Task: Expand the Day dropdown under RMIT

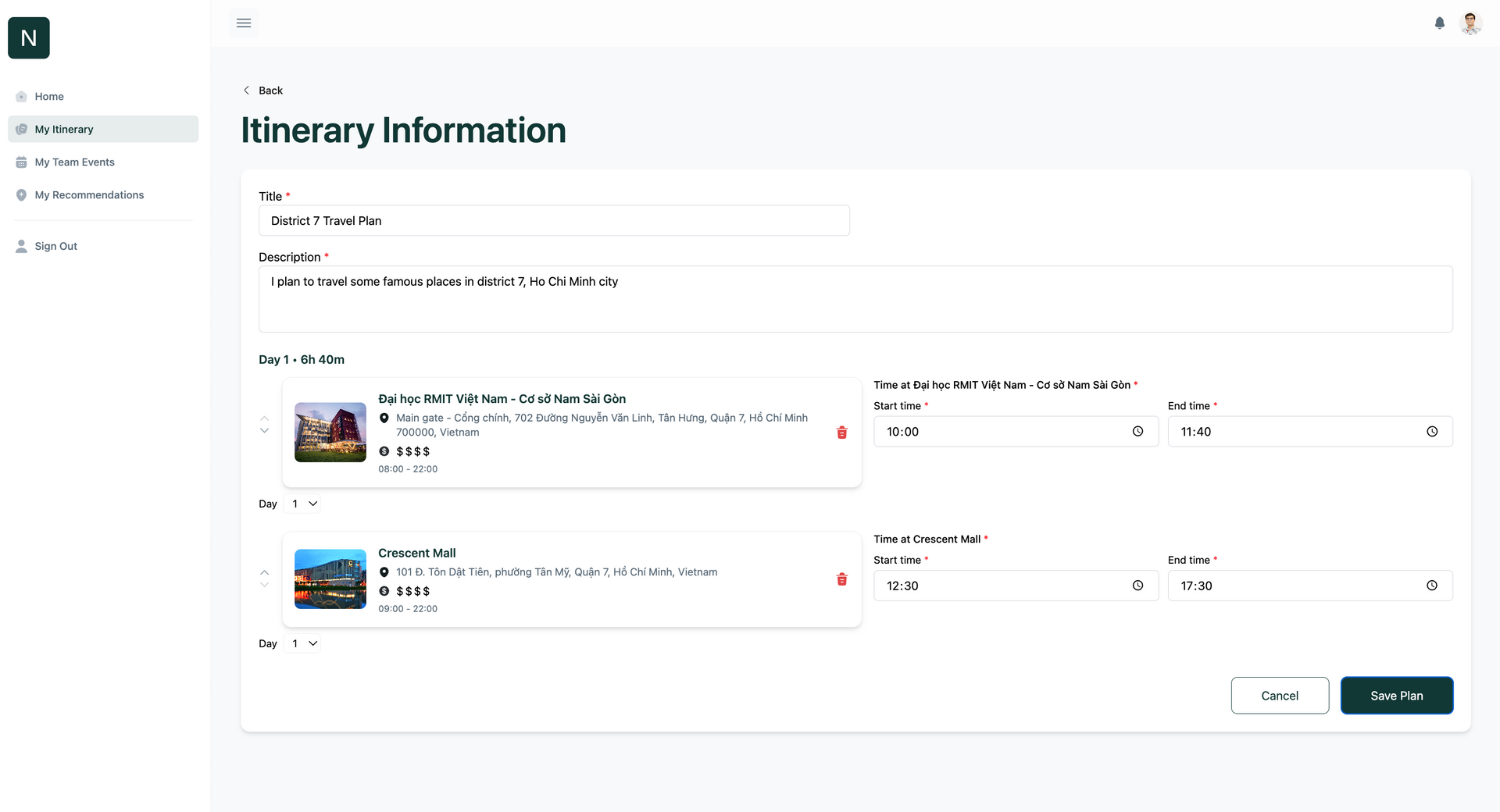Action: [304, 504]
